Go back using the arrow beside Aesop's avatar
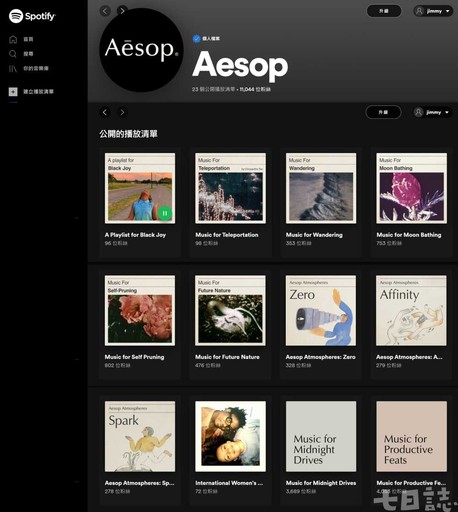The height and width of the screenshot is (512, 458). click(x=105, y=11)
